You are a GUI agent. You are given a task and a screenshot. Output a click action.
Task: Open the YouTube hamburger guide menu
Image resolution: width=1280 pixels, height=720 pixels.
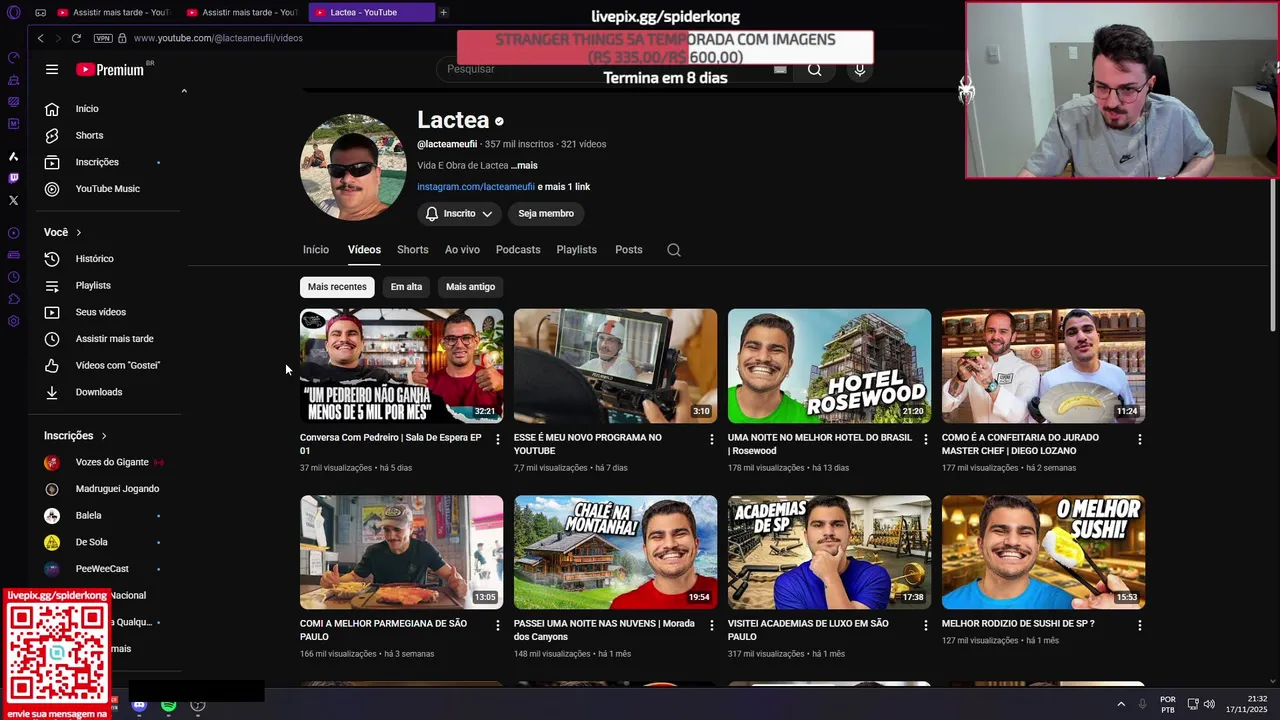52,69
